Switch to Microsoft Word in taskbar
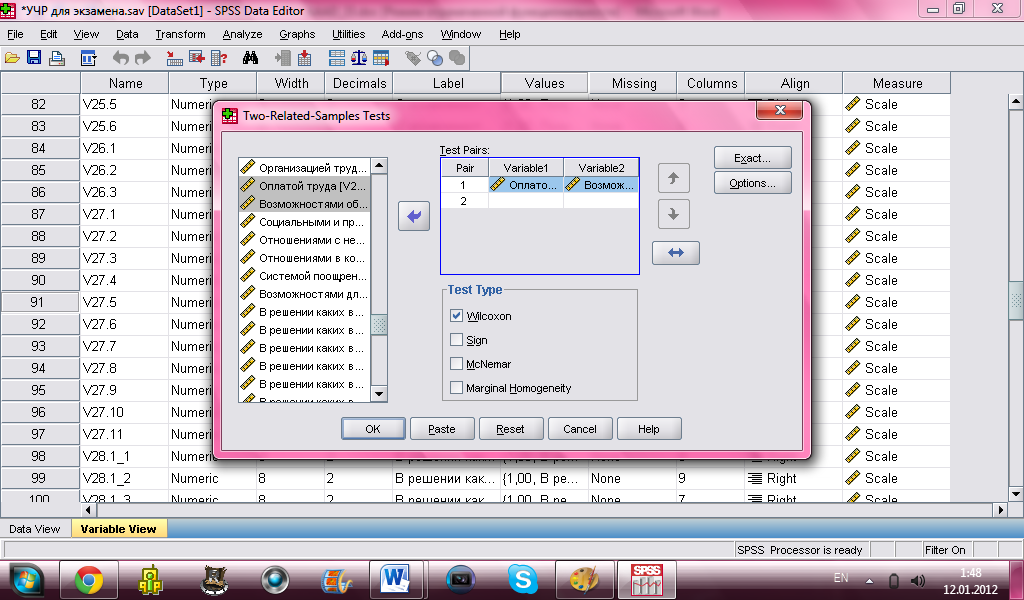 point(396,580)
